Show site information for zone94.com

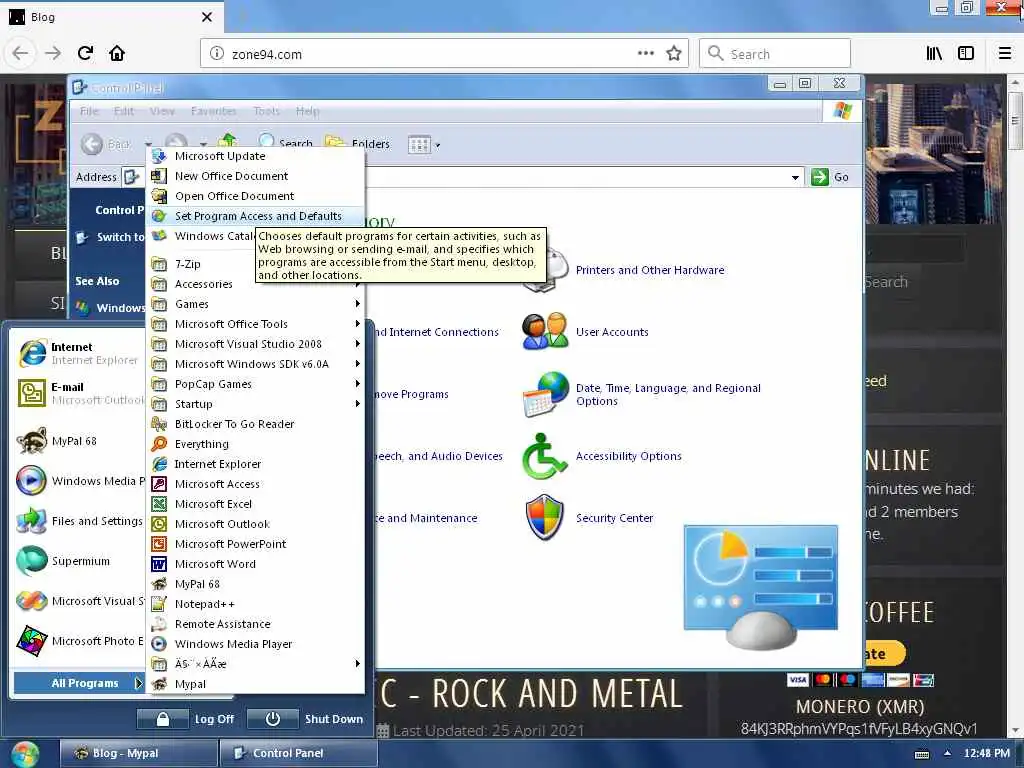click(x=217, y=54)
